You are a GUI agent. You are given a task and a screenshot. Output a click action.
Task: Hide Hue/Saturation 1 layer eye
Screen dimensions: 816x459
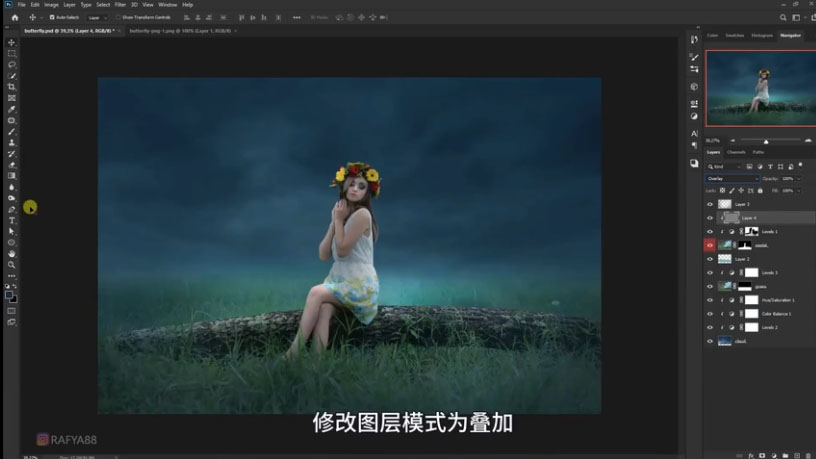click(710, 300)
